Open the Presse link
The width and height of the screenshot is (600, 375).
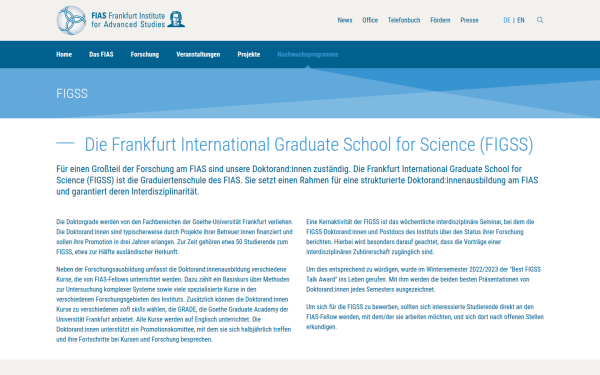(x=469, y=20)
